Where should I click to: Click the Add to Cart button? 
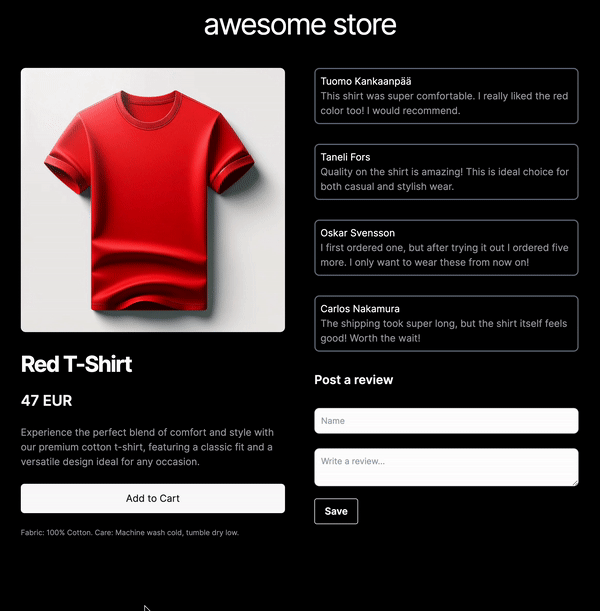[x=153, y=498]
